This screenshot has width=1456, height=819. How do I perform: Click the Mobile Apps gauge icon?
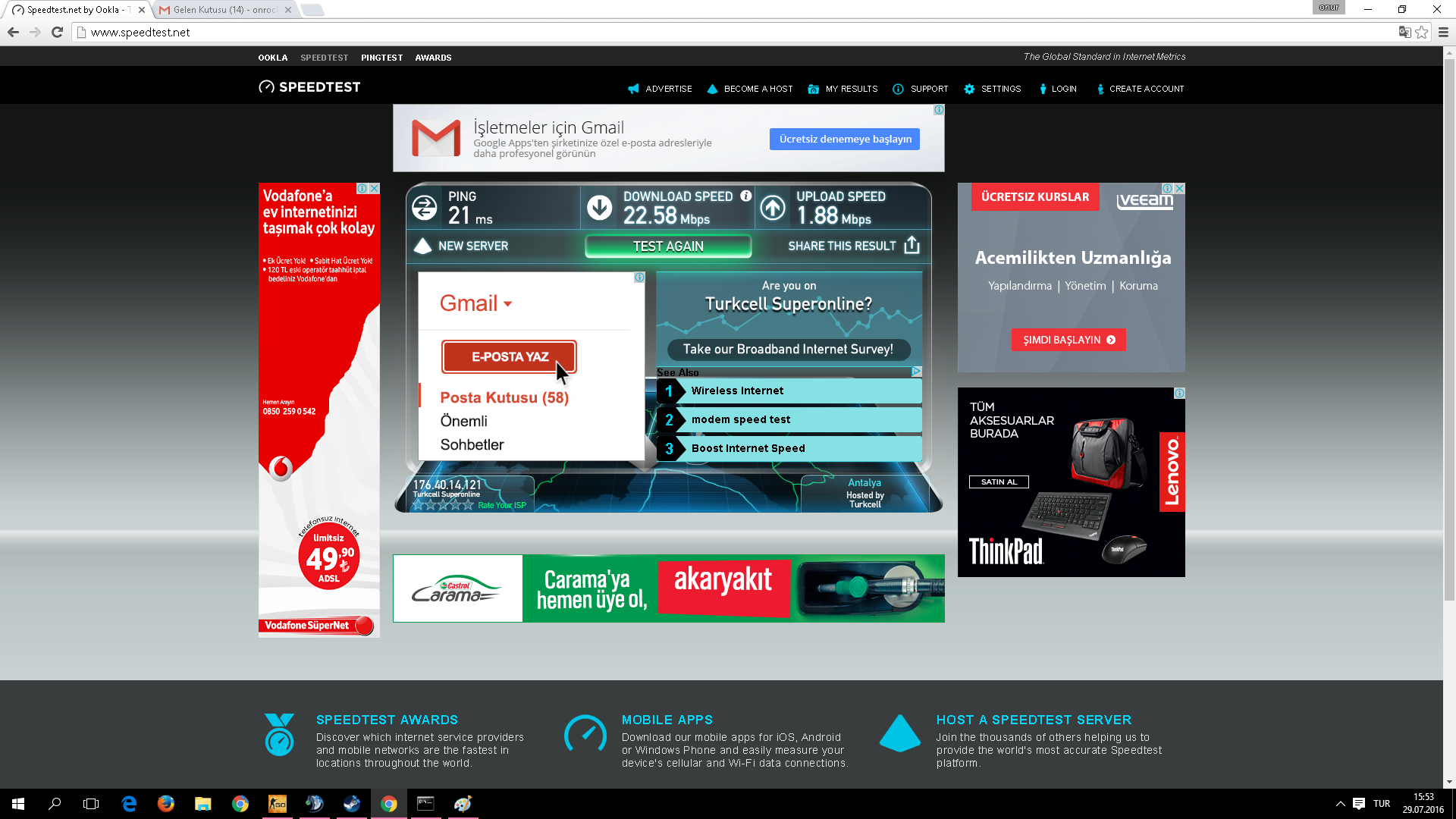pyautogui.click(x=585, y=733)
